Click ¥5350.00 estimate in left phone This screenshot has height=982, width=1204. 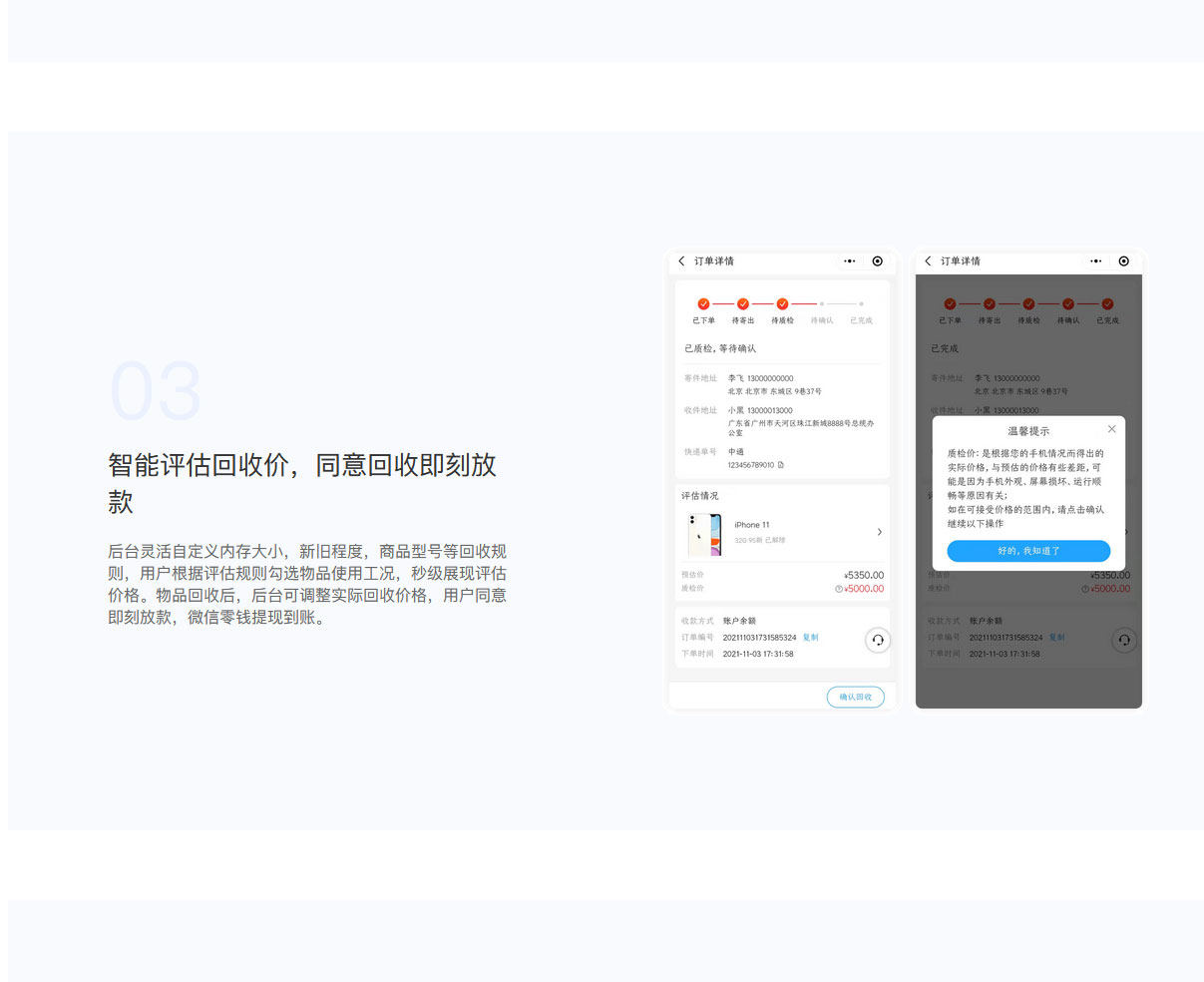pyautogui.click(x=864, y=576)
